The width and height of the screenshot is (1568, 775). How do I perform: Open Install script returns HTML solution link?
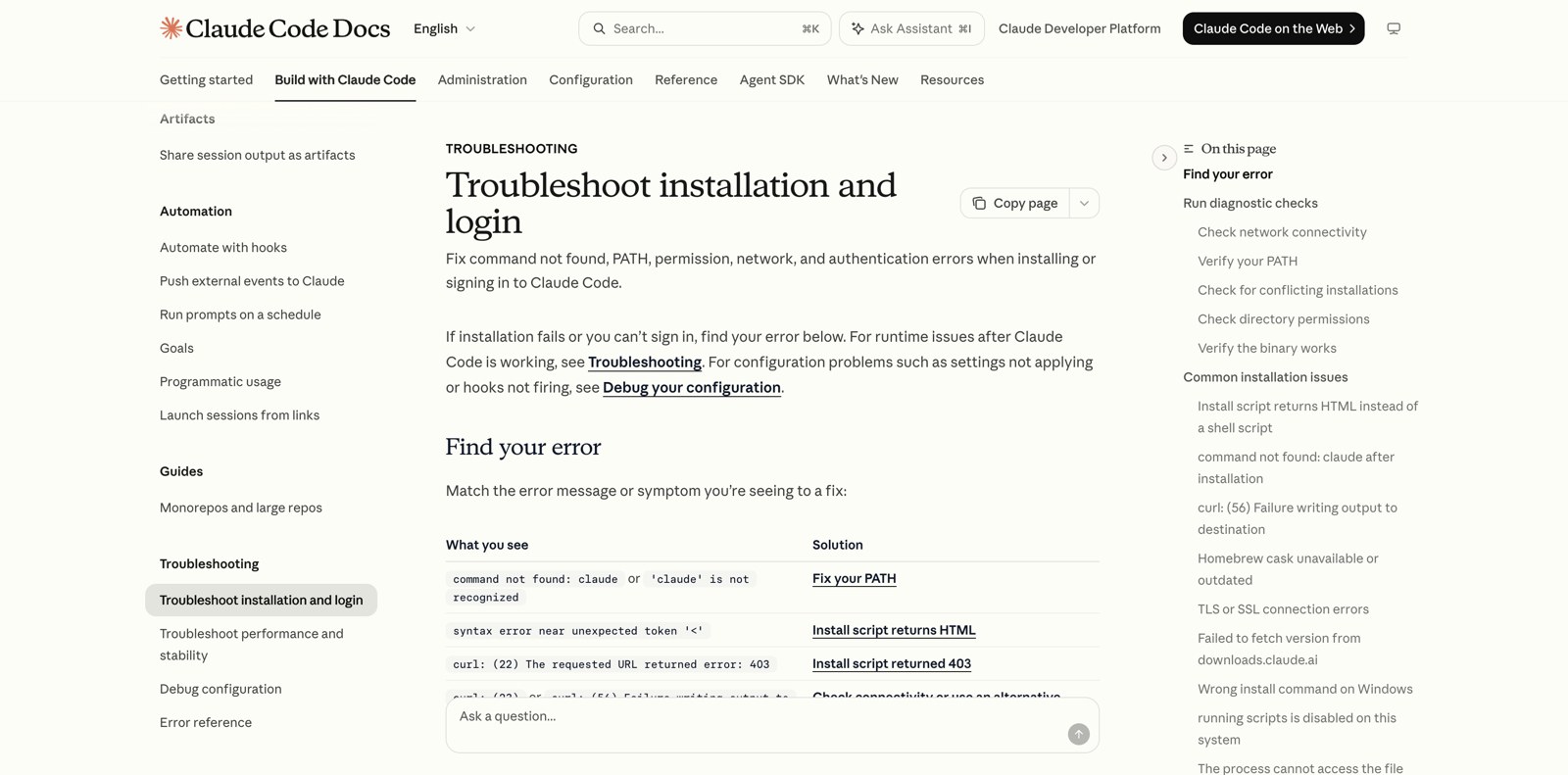(x=894, y=630)
